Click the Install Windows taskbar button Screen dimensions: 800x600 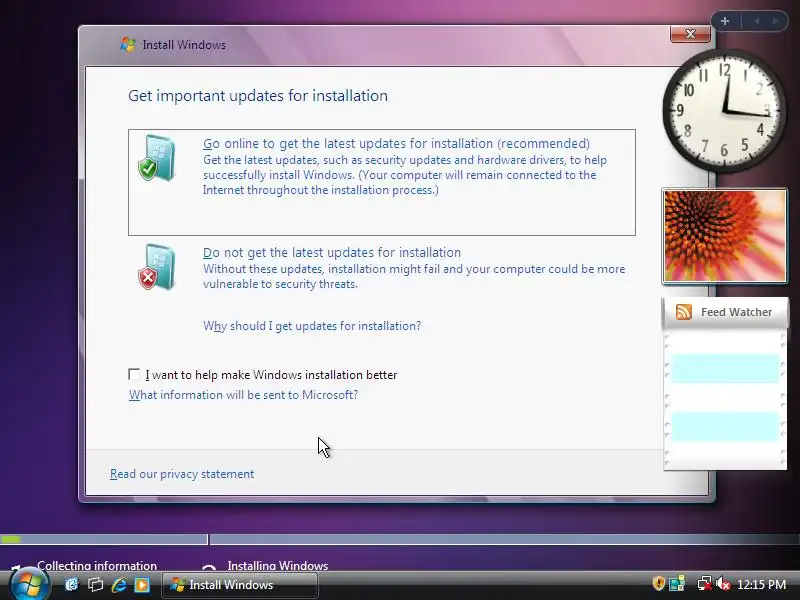pos(240,585)
